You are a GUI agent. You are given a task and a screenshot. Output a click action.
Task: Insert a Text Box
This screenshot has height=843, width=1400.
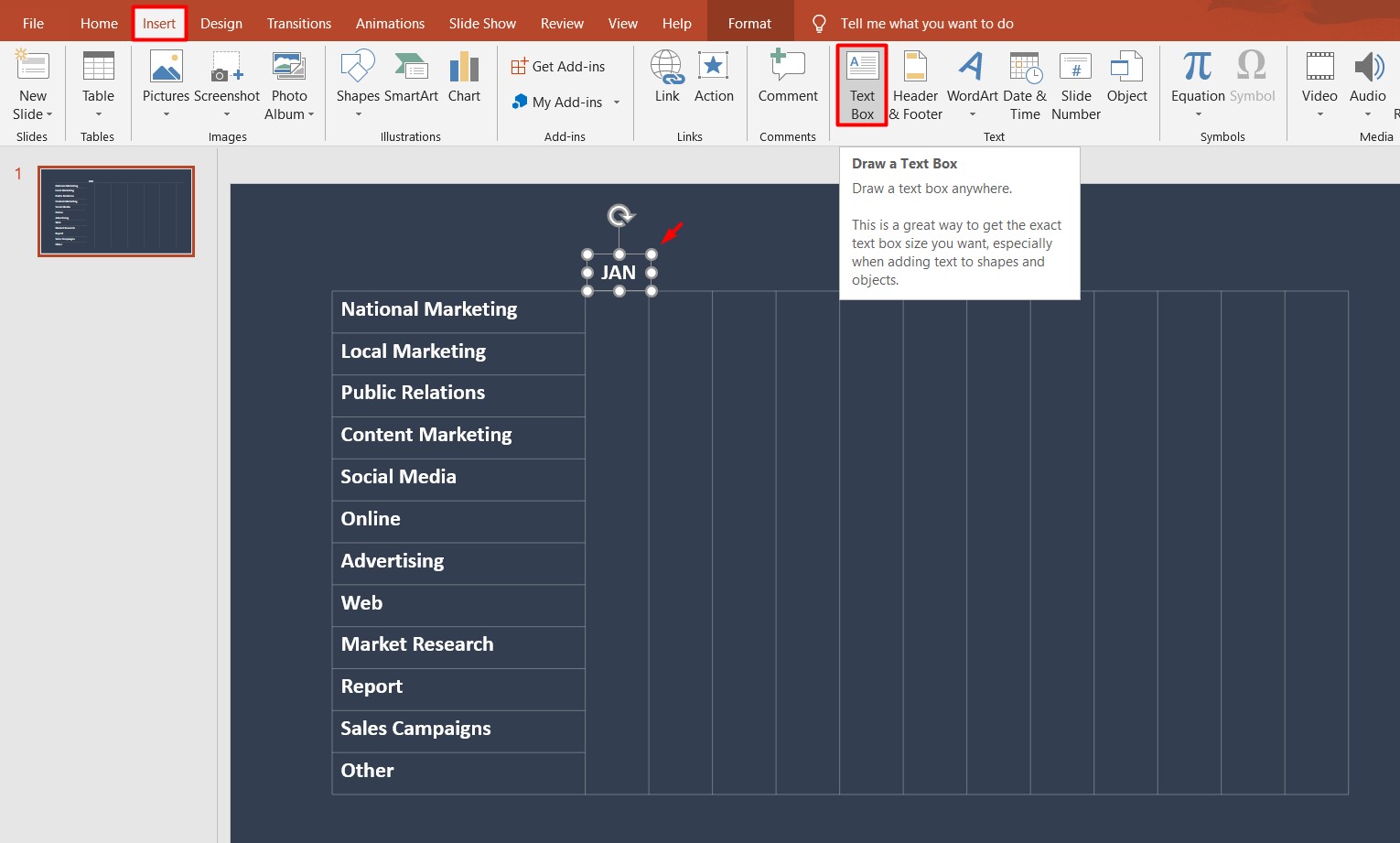[x=861, y=84]
